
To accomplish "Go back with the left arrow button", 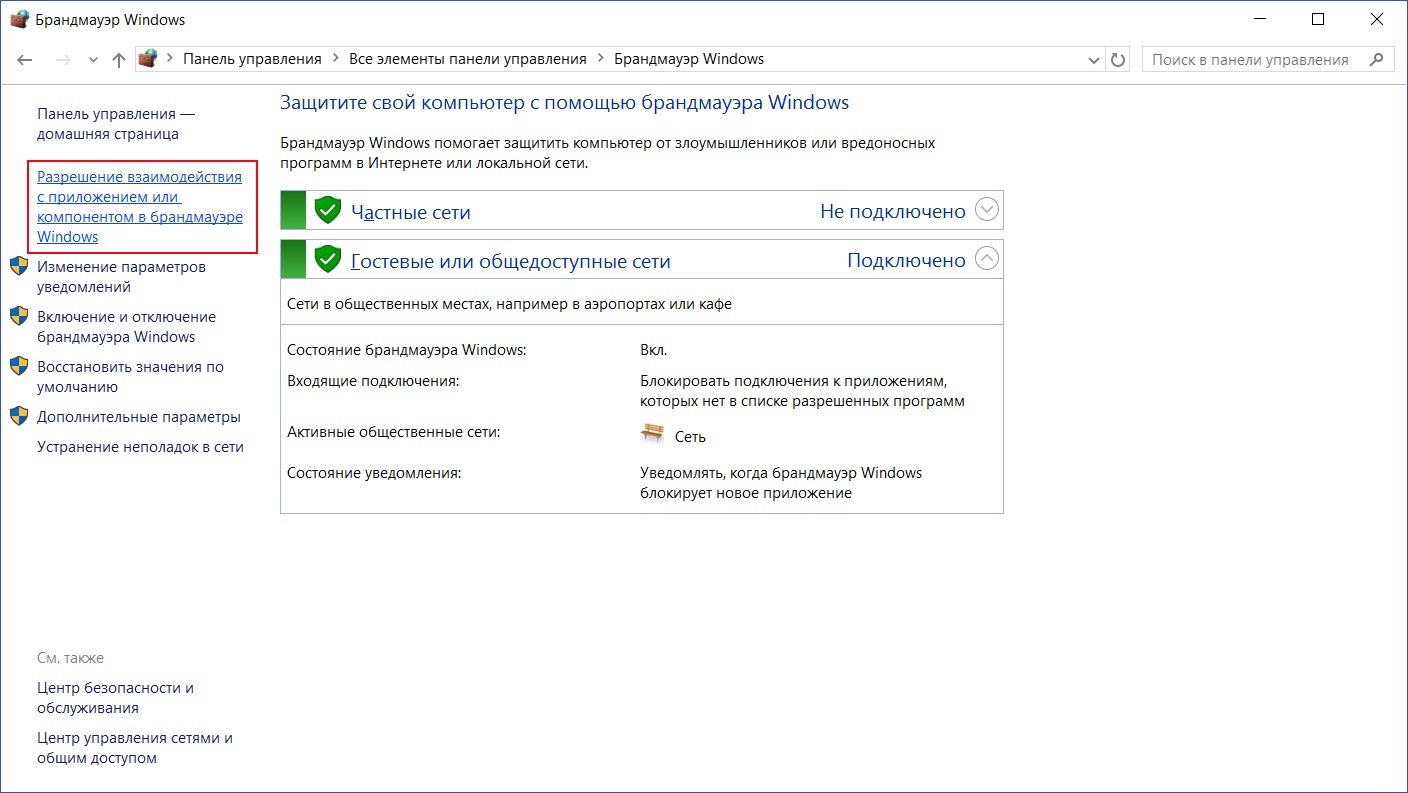I will [x=25, y=60].
